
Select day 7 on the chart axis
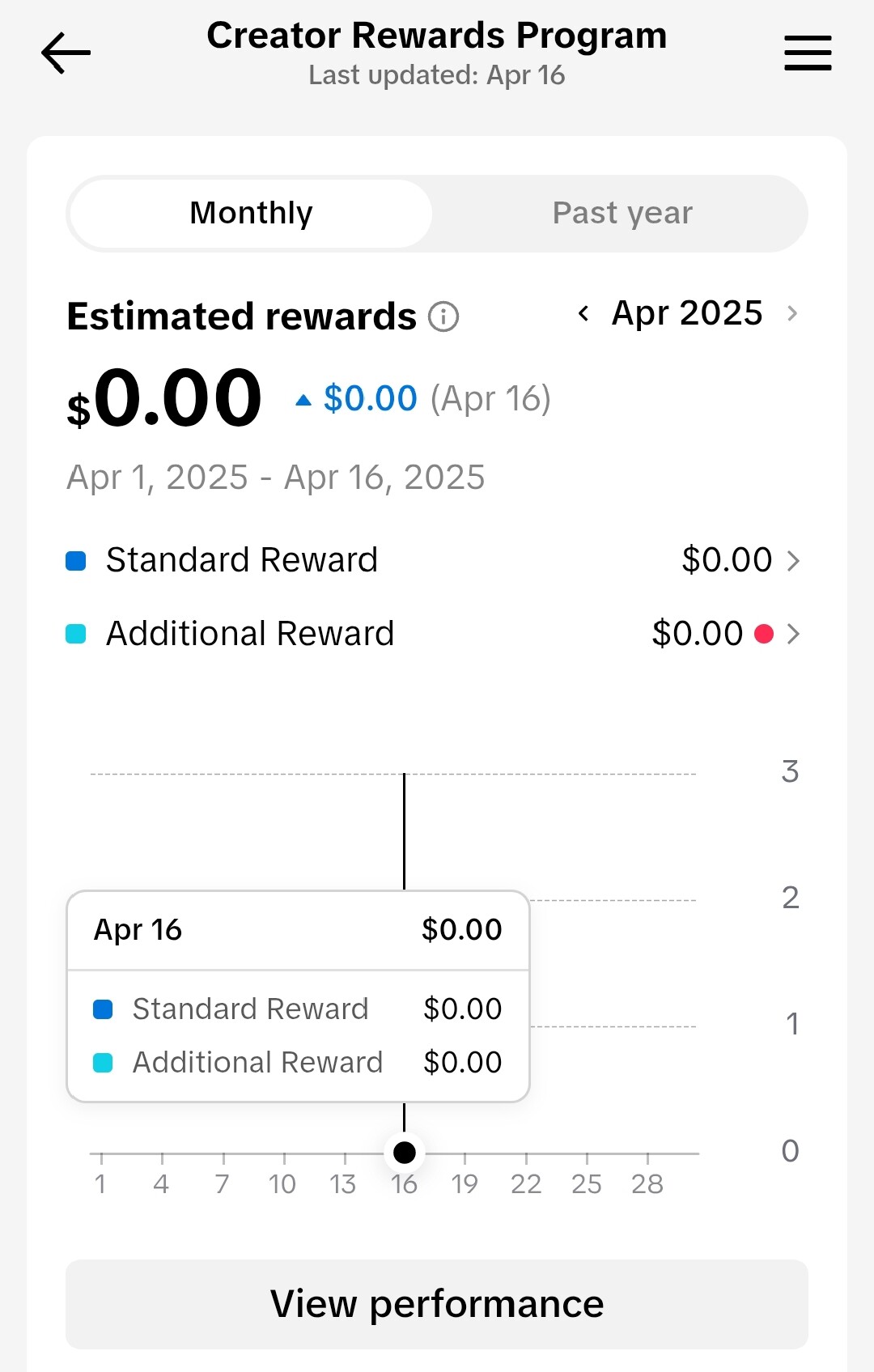(222, 1184)
